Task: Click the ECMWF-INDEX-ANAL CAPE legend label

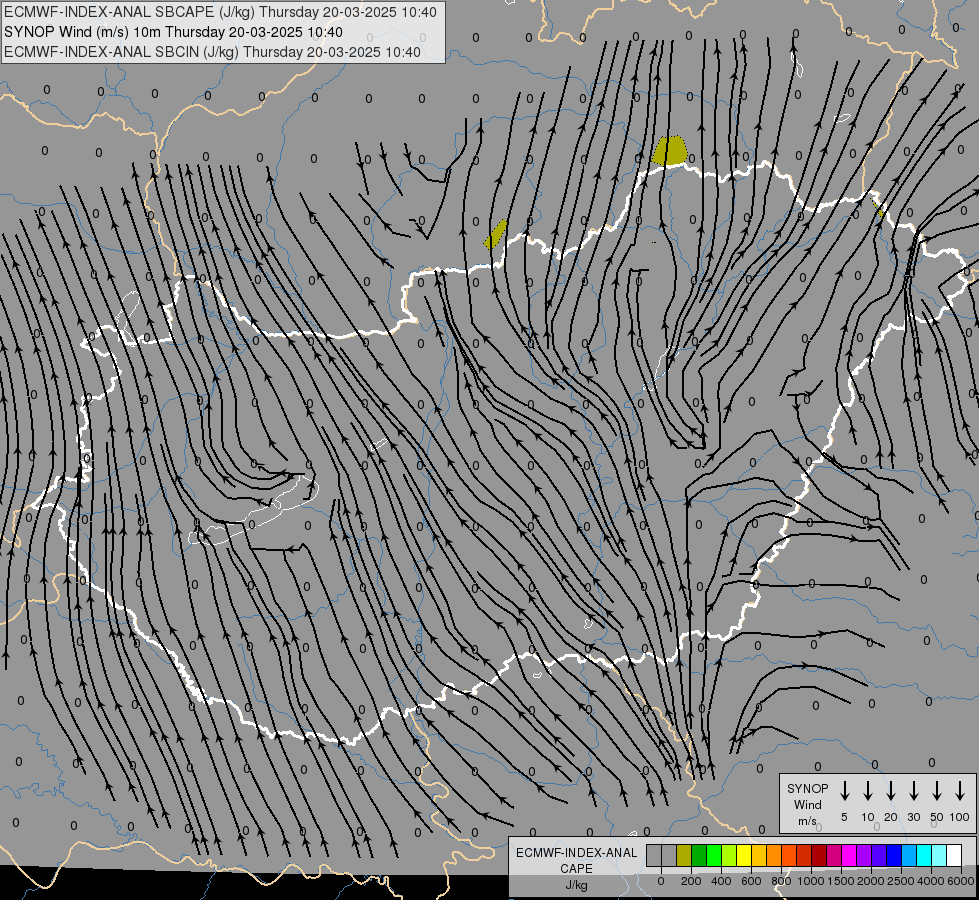Action: click(x=576, y=860)
